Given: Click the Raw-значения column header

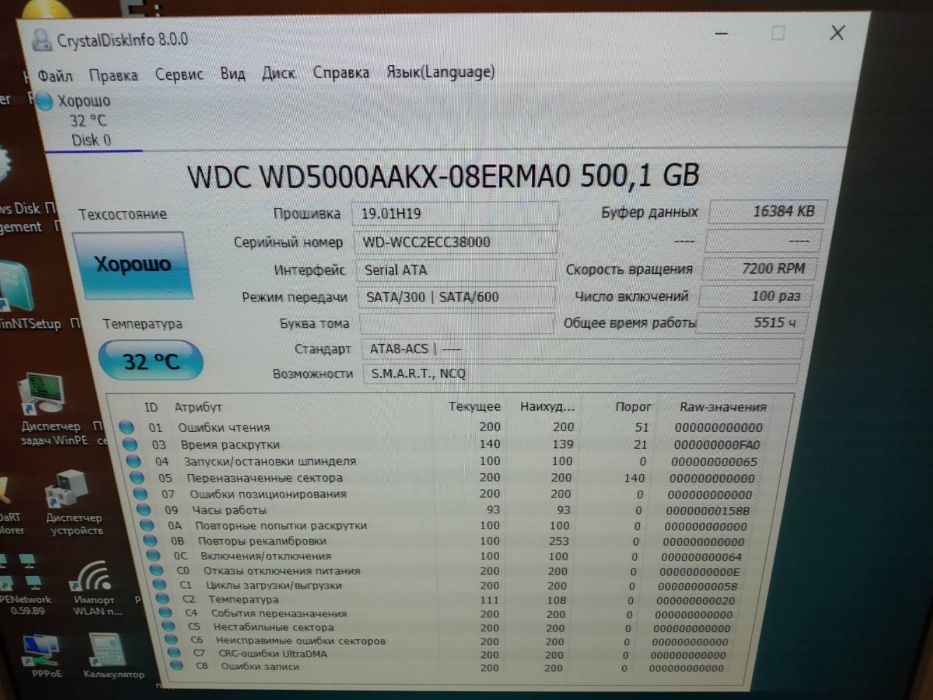Looking at the screenshot, I should (x=723, y=408).
